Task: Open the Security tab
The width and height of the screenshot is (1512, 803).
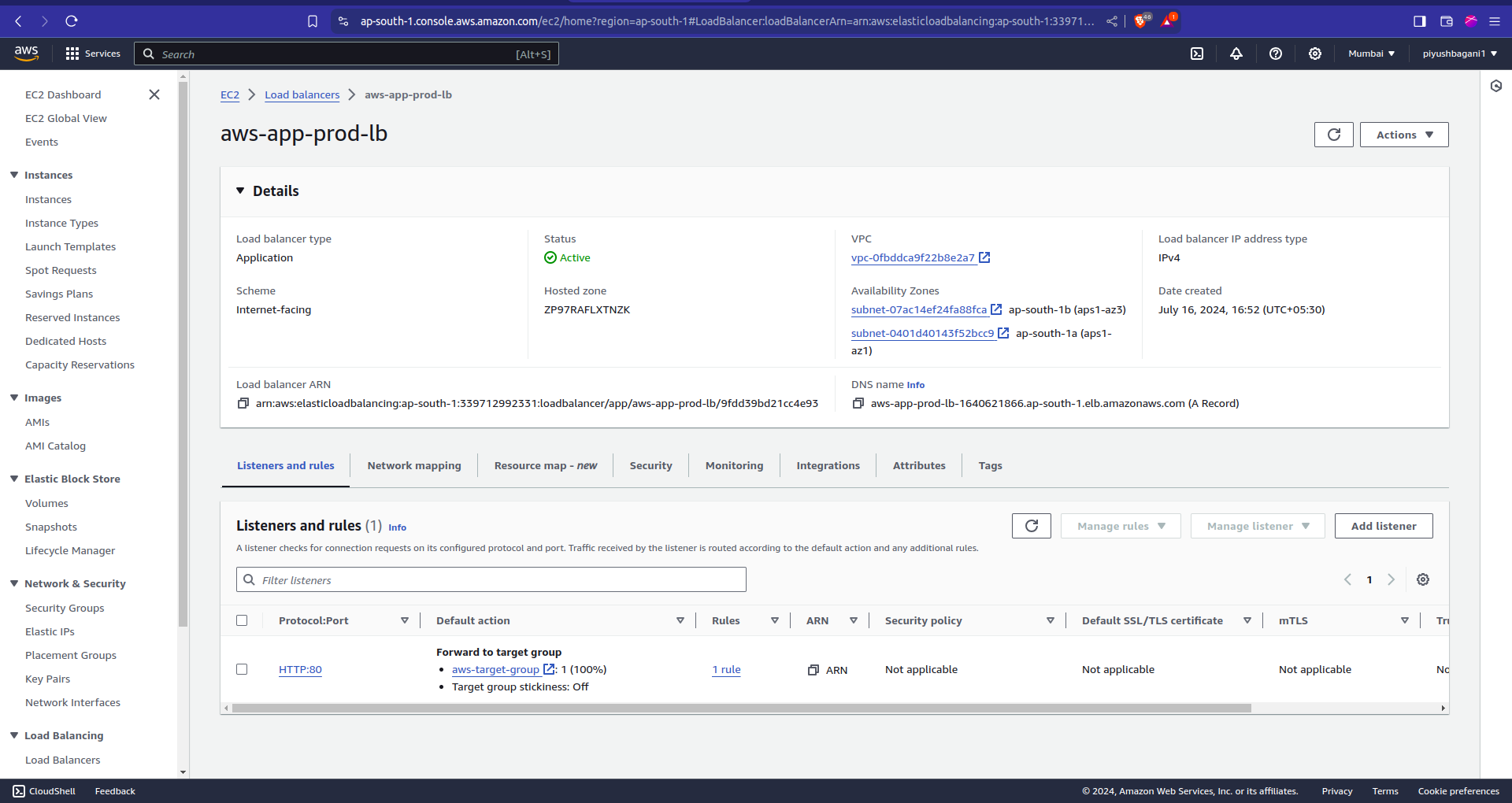Action: (x=651, y=465)
